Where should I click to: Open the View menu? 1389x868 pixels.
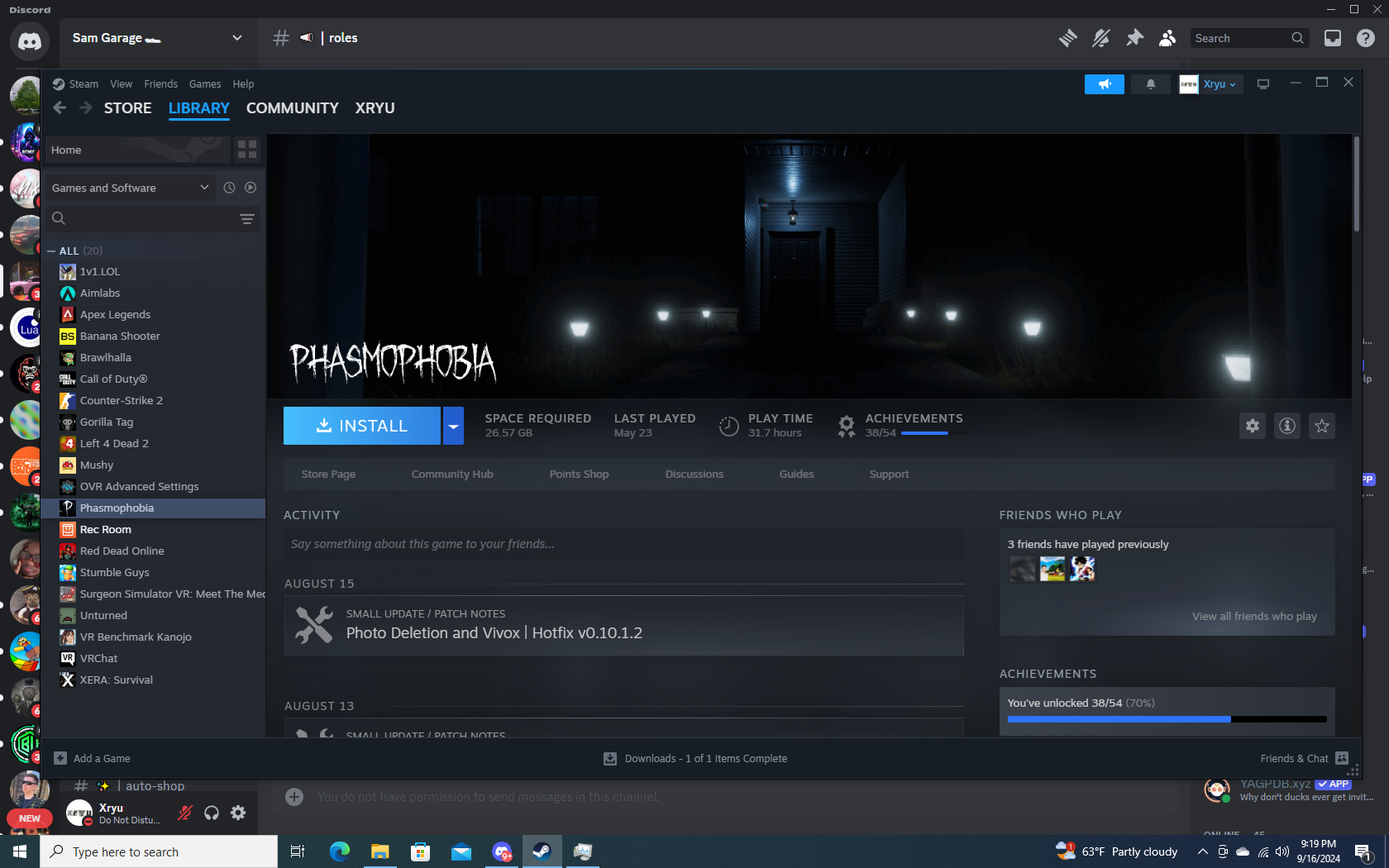121,83
